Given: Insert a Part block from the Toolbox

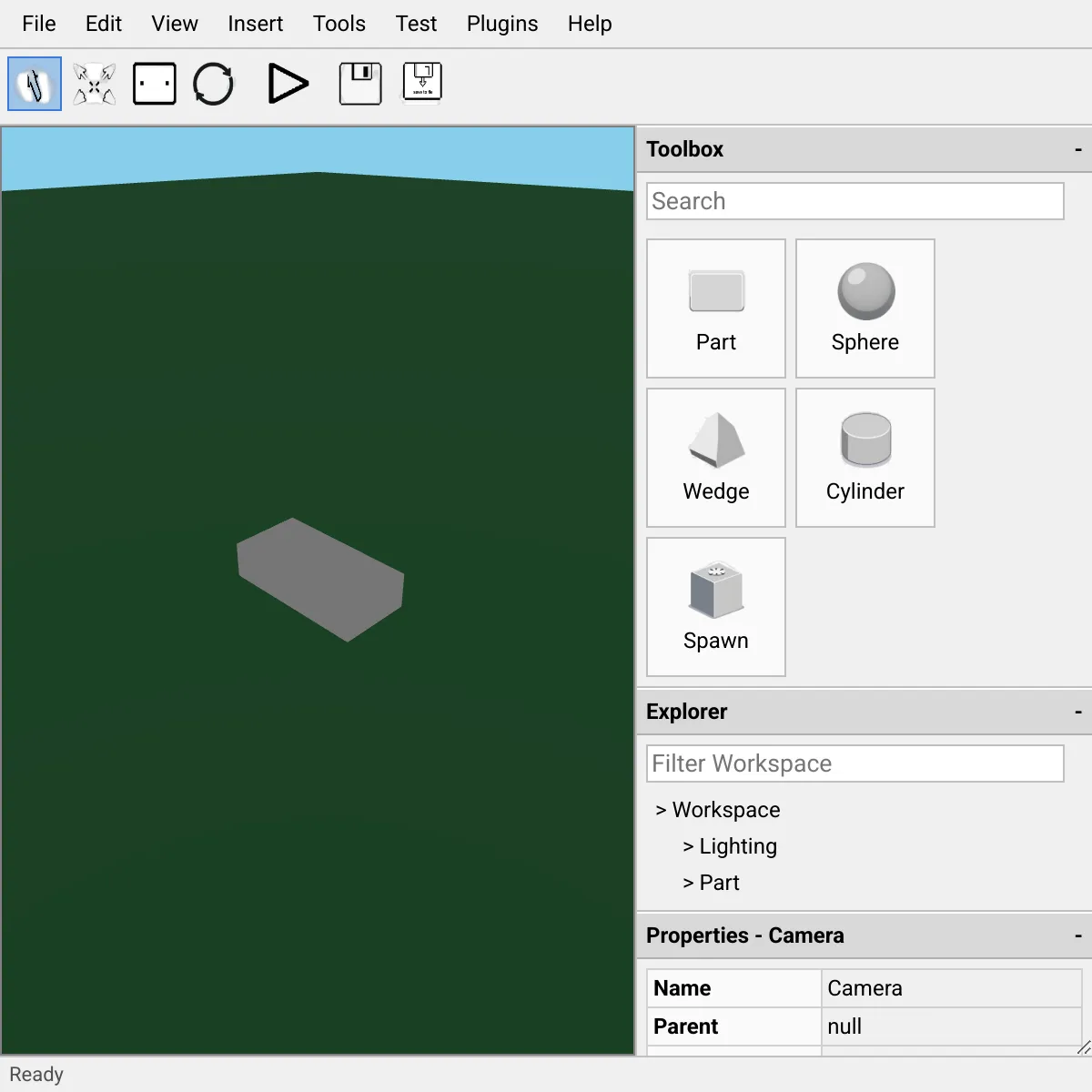Looking at the screenshot, I should [715, 308].
